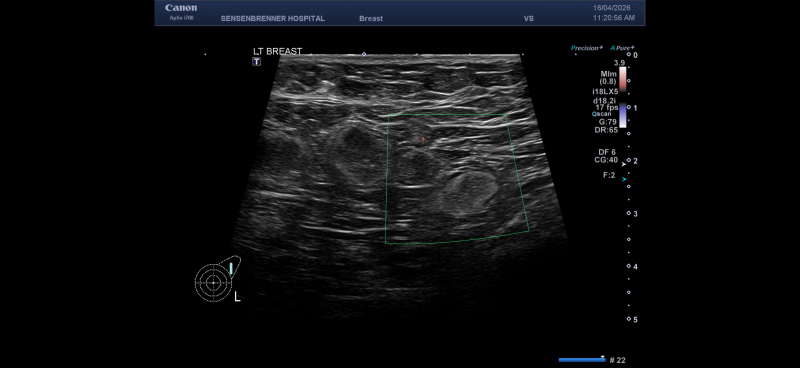Viewport: 800px width, 368px height.
Task: Click the F:2 filter value
Action: point(609,175)
